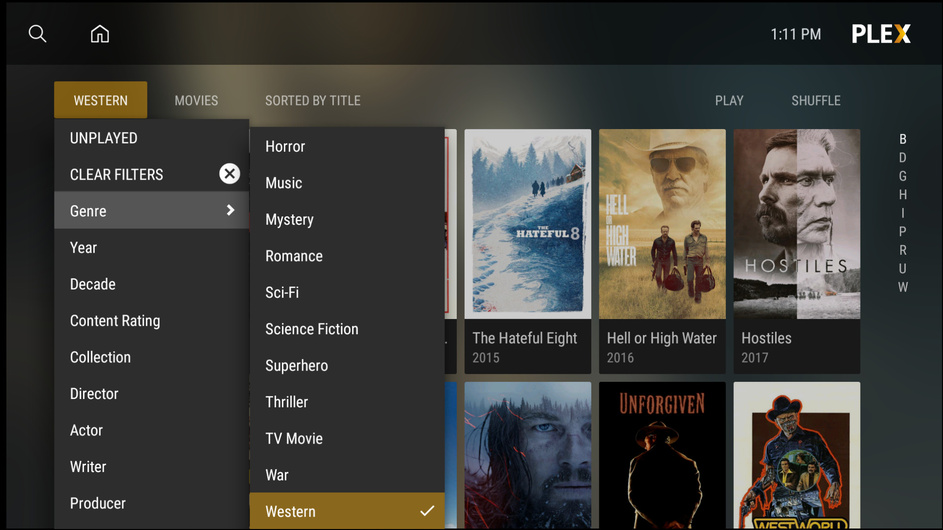Screen dimensions: 943x530
Task: Open the Hostiles movie poster
Action: tap(797, 224)
